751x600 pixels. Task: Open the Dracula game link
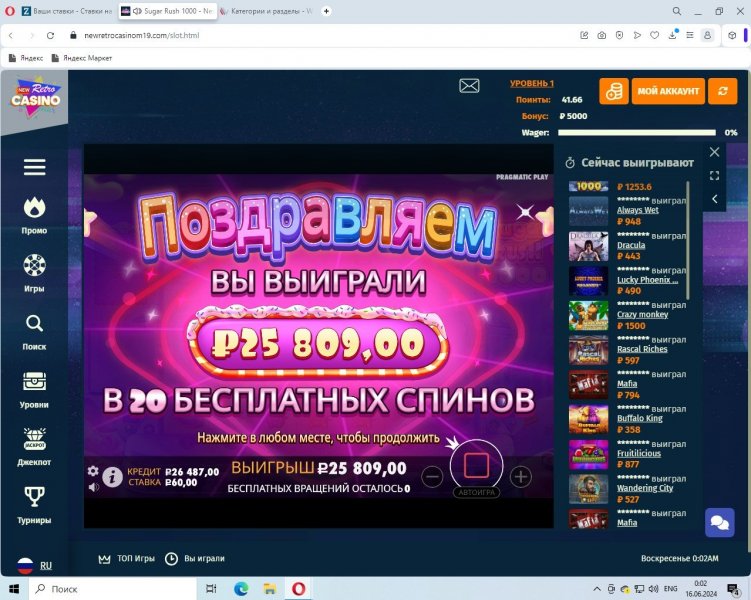pos(631,245)
